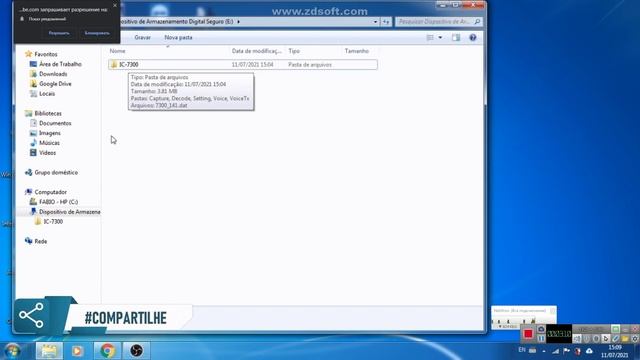Open the recorder settings gear icon
The image size is (640, 360).
[635, 338]
